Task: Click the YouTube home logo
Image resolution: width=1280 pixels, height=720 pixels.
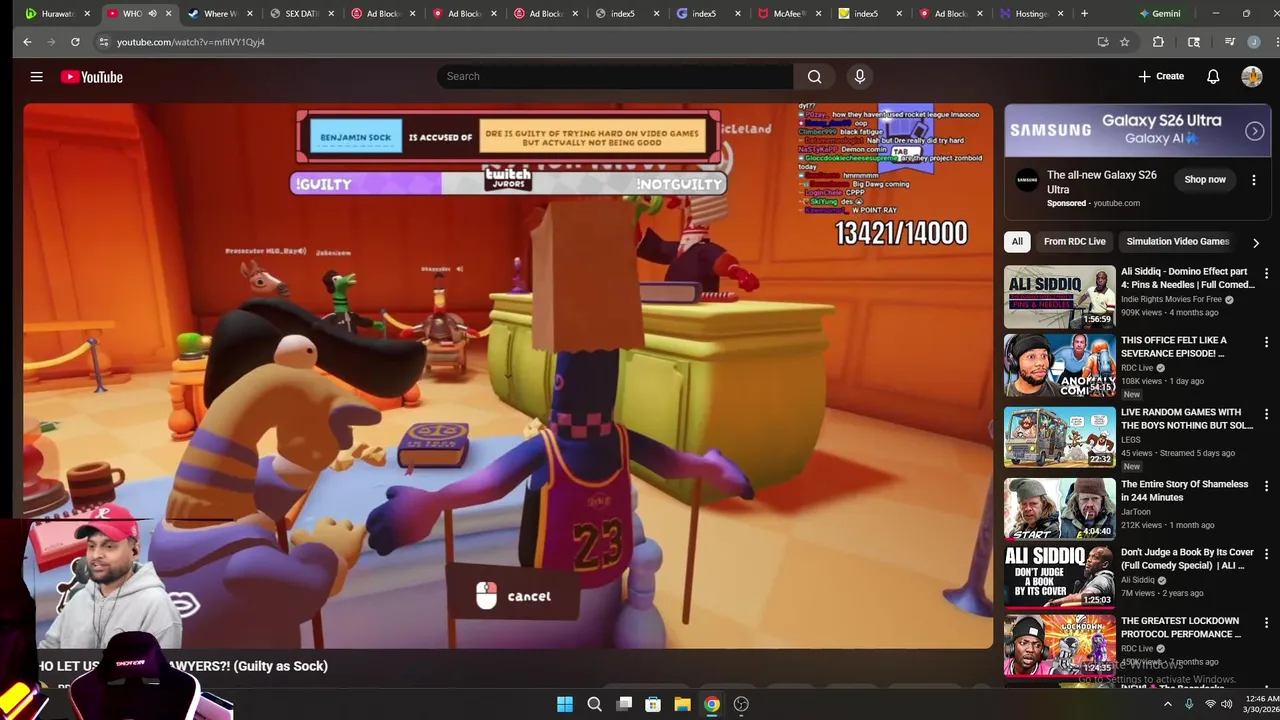Action: pos(91,77)
